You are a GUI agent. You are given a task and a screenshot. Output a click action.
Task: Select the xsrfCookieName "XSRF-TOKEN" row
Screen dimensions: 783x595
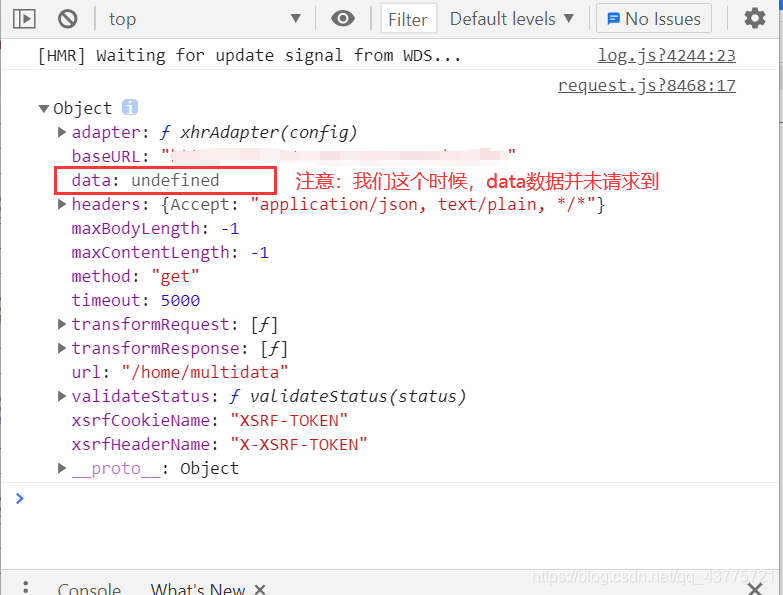pos(210,420)
